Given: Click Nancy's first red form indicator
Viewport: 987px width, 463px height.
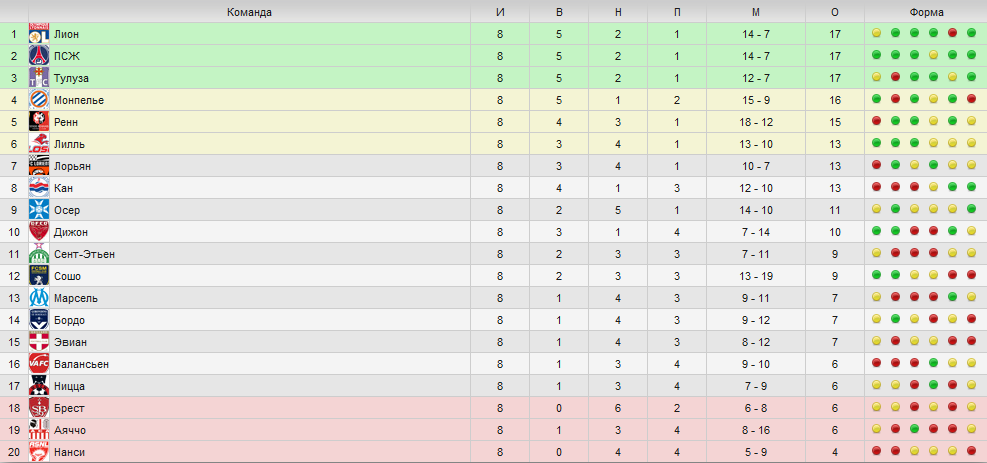Looking at the screenshot, I should (876, 451).
